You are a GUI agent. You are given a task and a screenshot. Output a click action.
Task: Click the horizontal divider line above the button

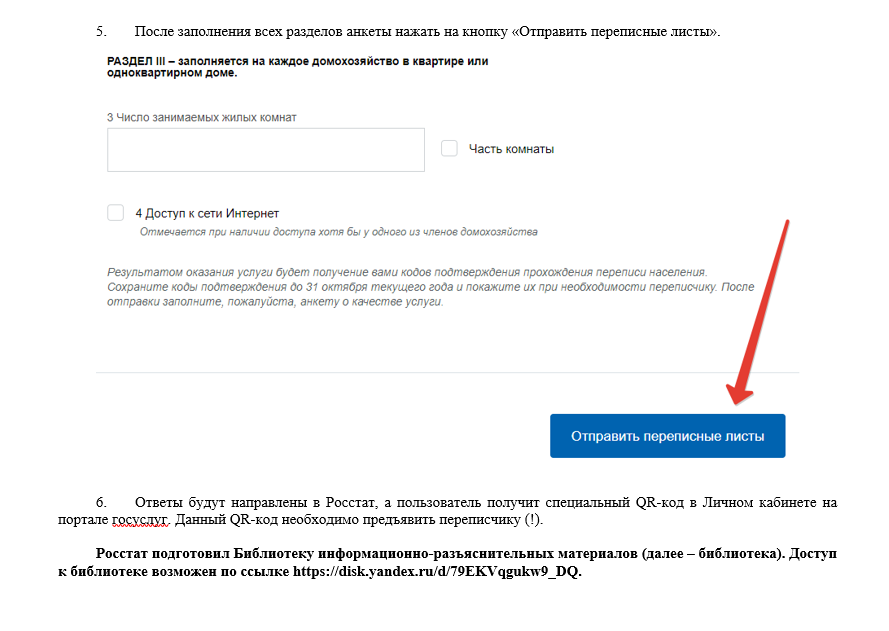tap(447, 372)
